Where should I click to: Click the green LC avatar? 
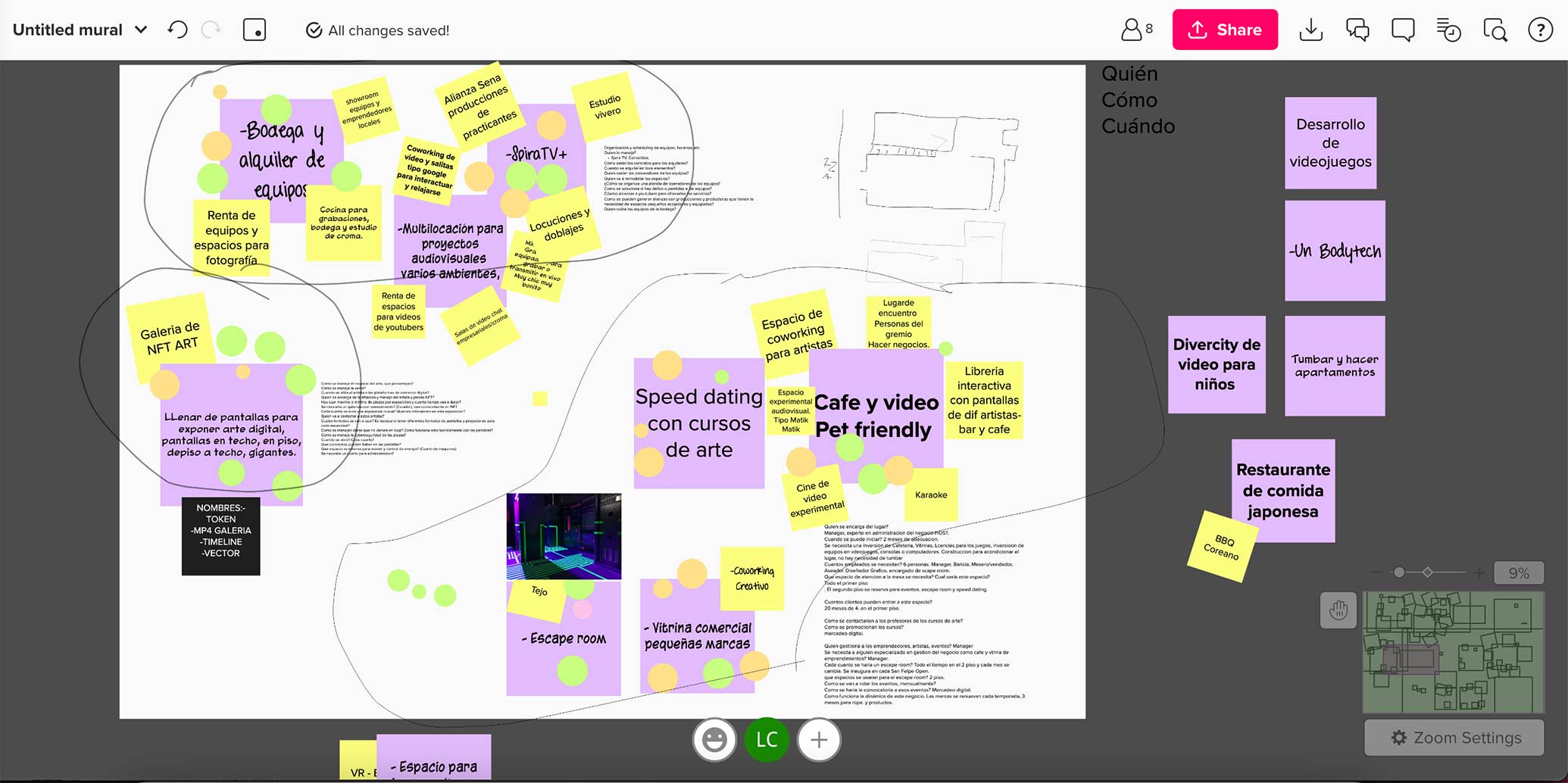click(767, 740)
